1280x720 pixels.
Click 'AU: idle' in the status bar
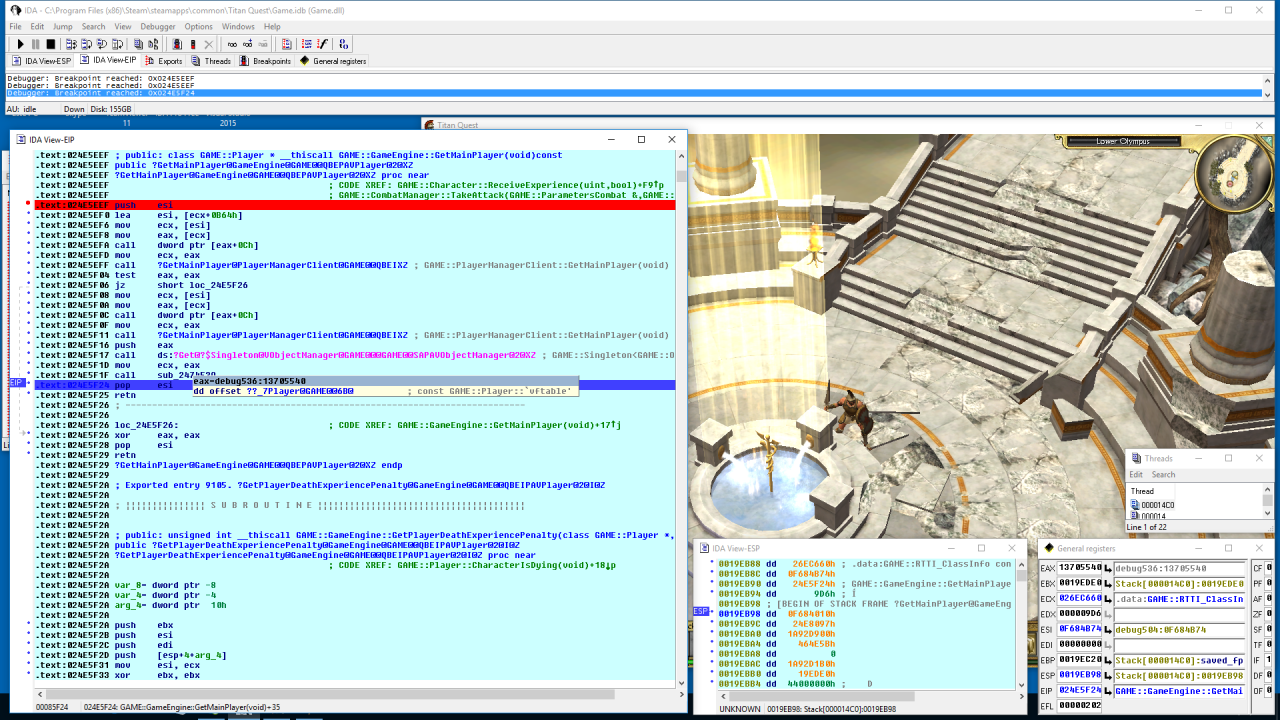coord(21,109)
